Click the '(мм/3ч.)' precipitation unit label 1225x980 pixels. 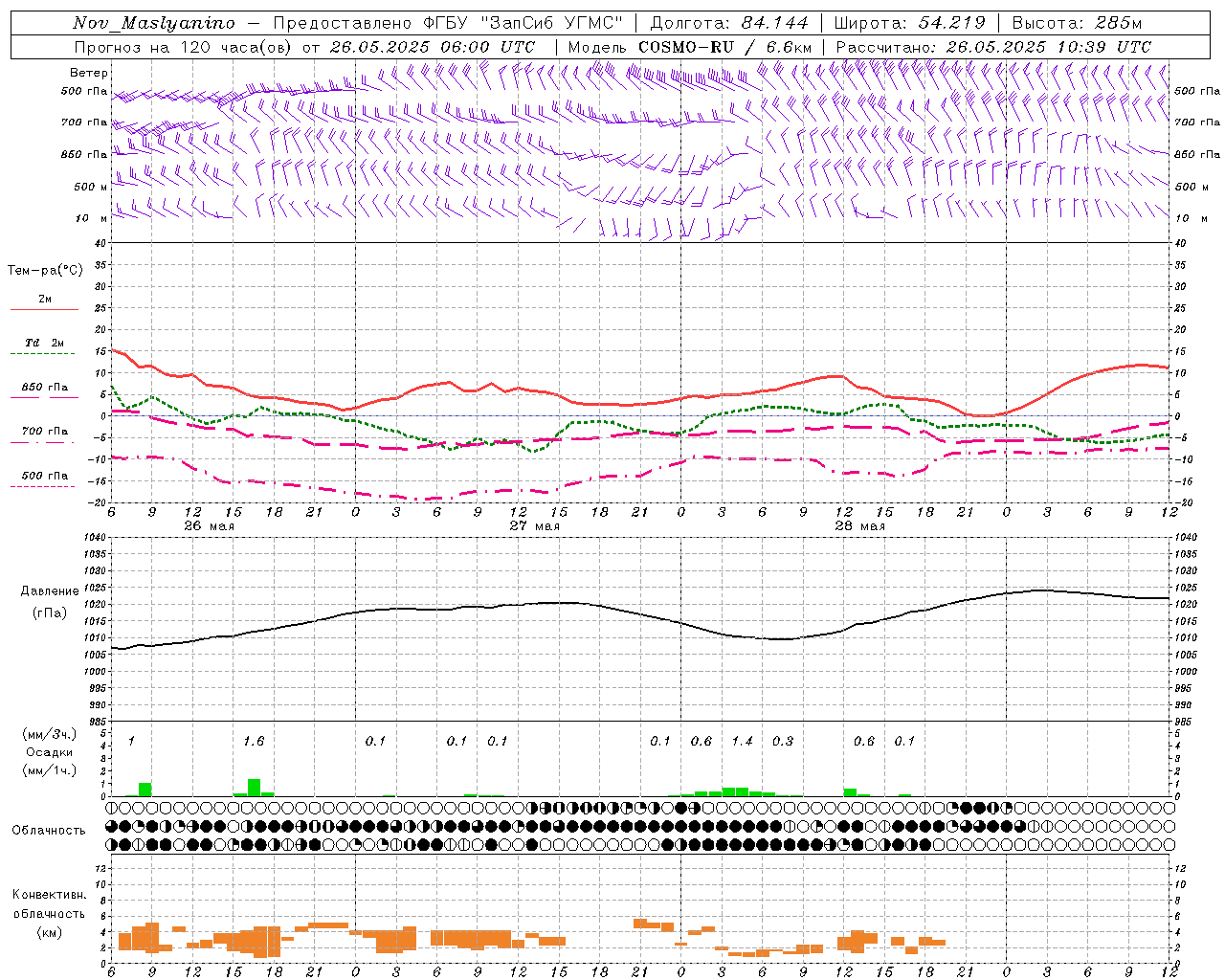[50, 734]
